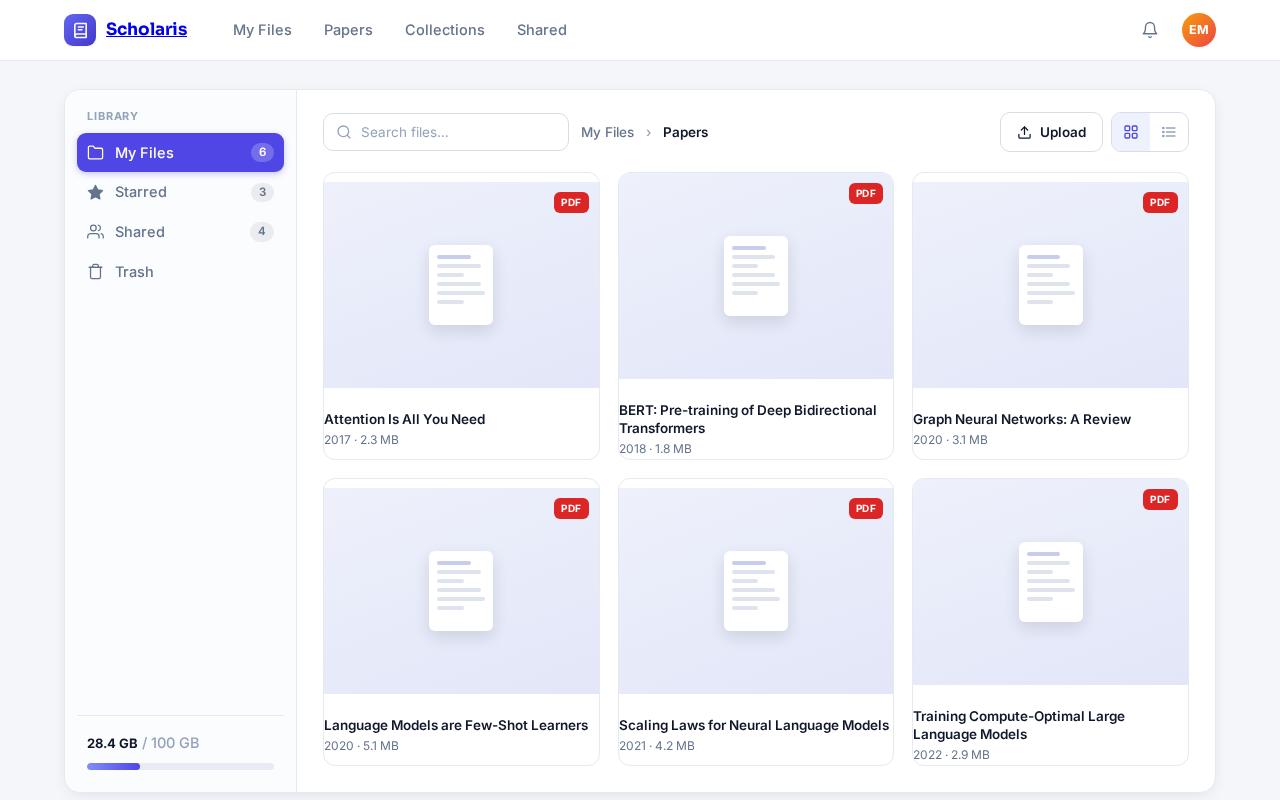Click PDF badge on Scaling Laws card

866,508
